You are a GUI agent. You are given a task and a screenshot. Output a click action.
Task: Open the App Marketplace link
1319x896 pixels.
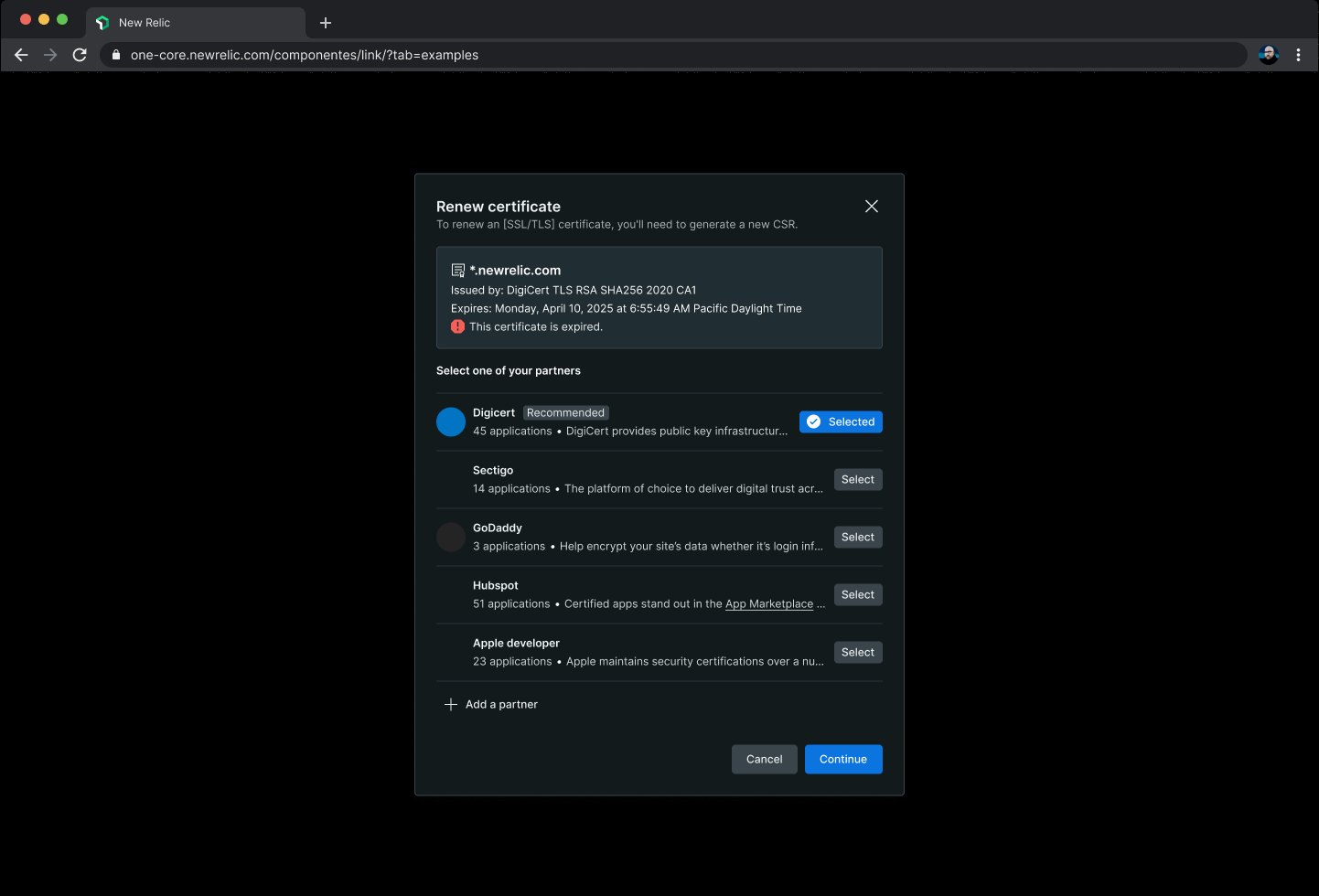point(769,603)
